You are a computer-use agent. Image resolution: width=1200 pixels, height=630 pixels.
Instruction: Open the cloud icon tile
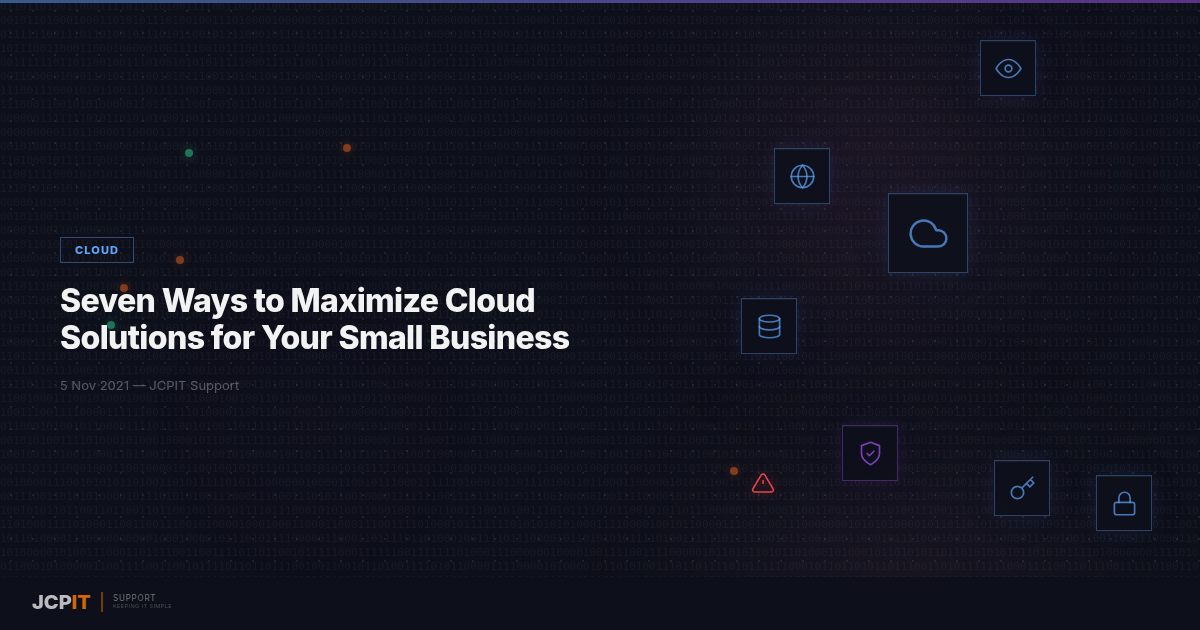pos(927,232)
